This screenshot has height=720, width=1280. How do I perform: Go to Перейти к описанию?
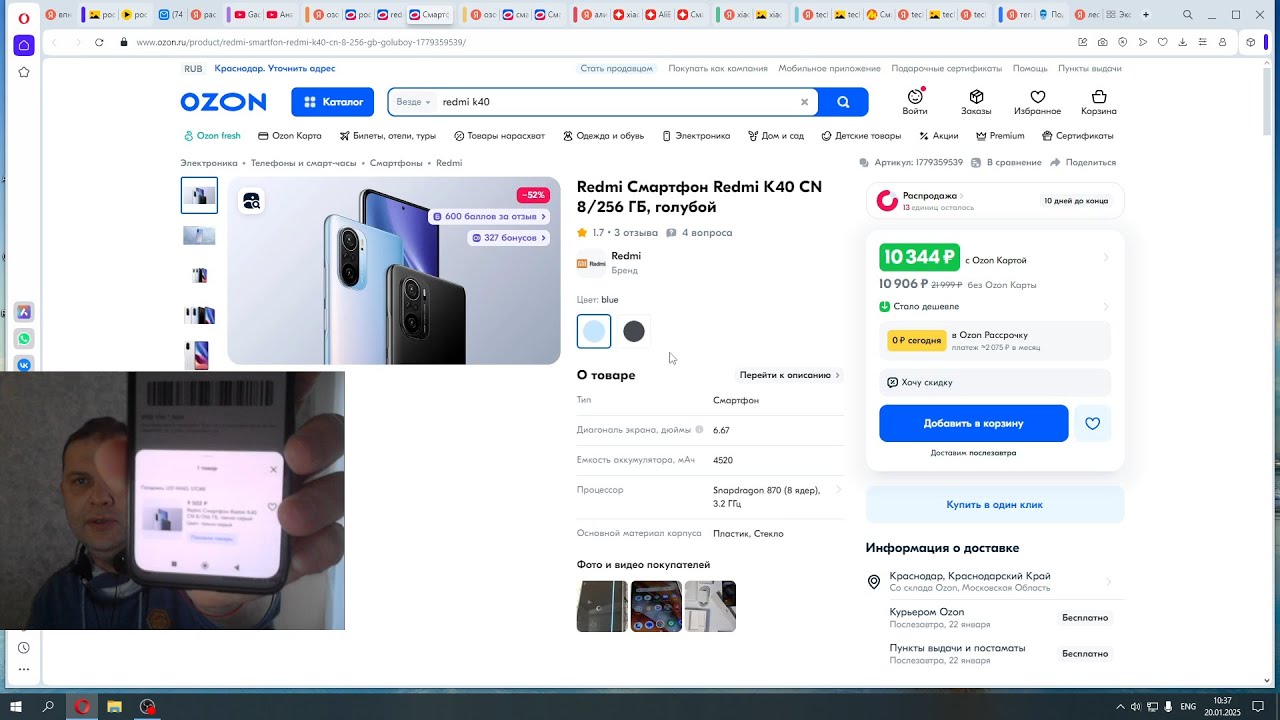(x=790, y=375)
